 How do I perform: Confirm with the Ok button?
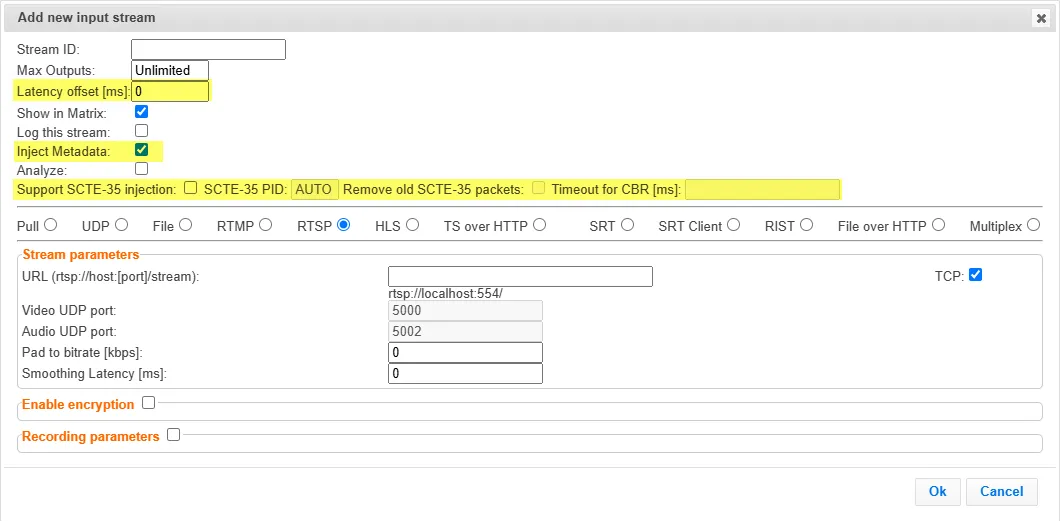coord(938,491)
